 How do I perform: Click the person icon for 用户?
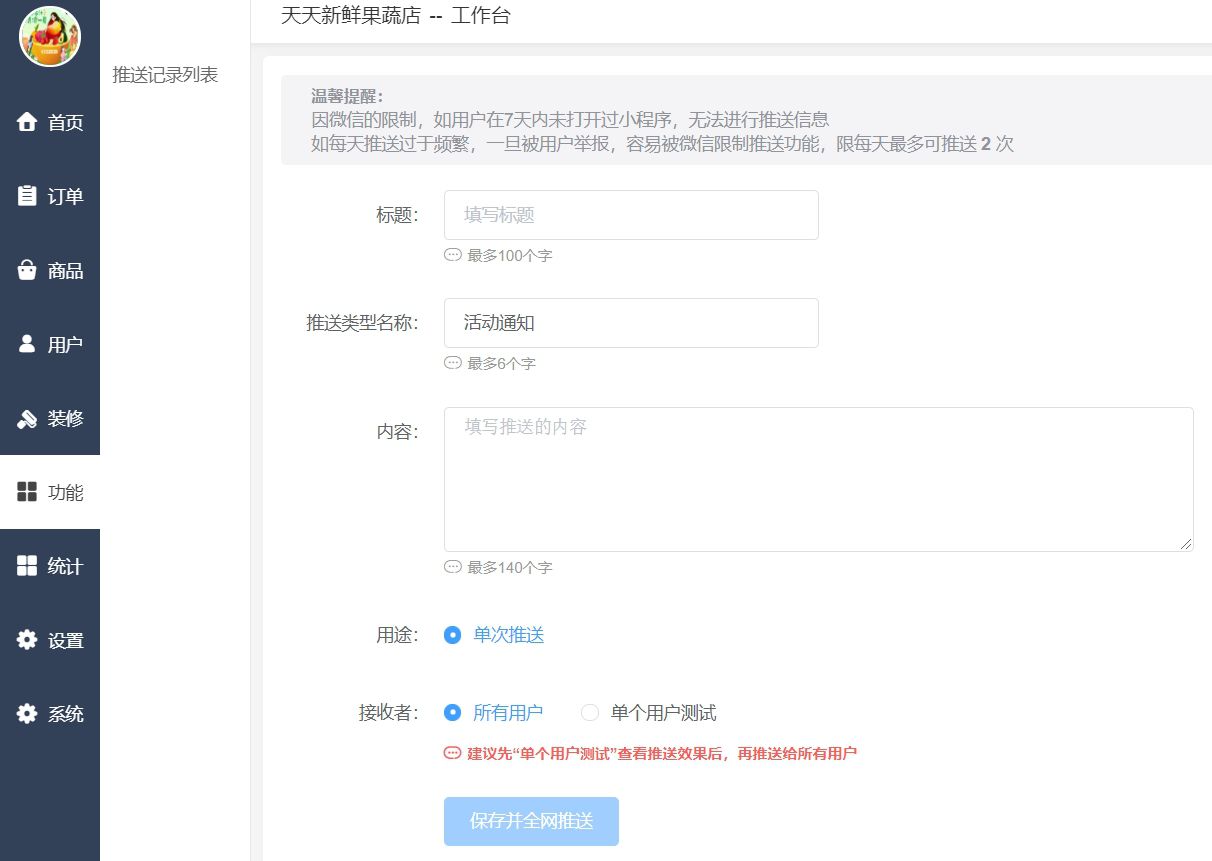point(27,344)
